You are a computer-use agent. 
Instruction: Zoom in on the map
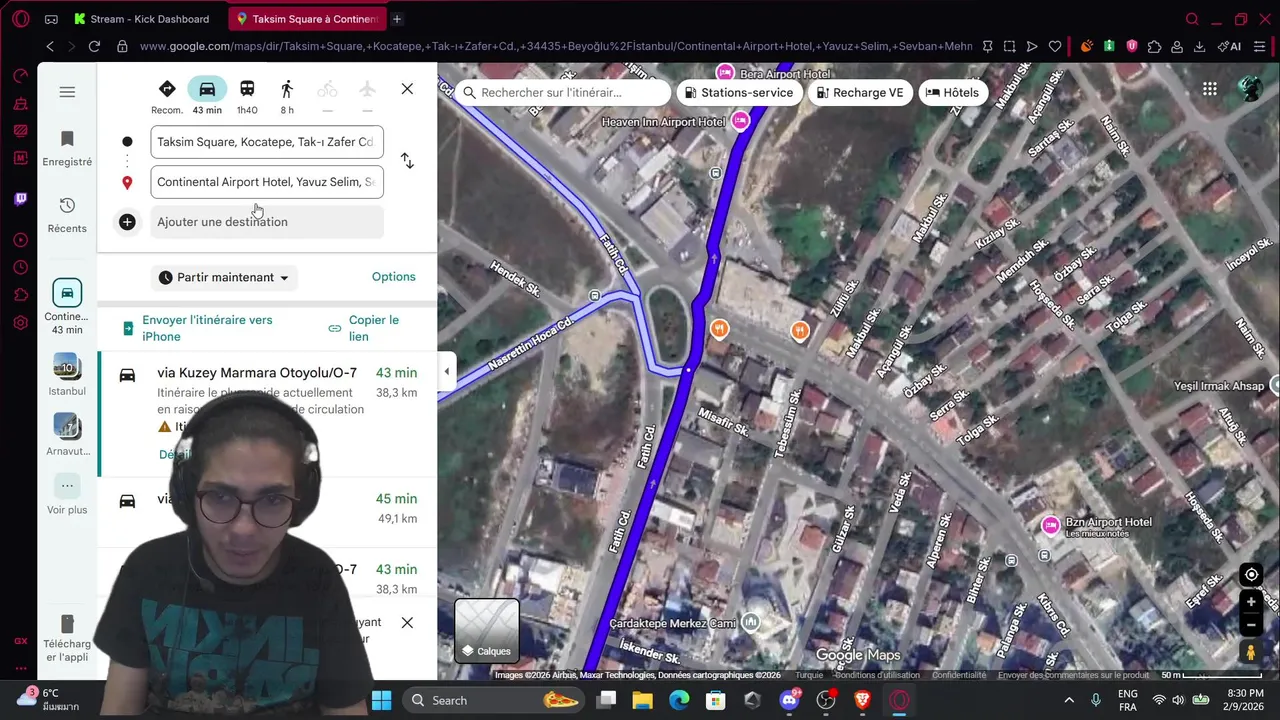[x=1250, y=602]
